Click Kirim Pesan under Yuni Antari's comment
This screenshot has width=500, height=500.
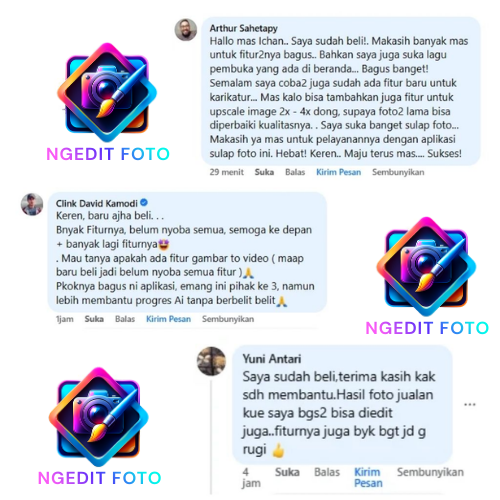point(368,477)
